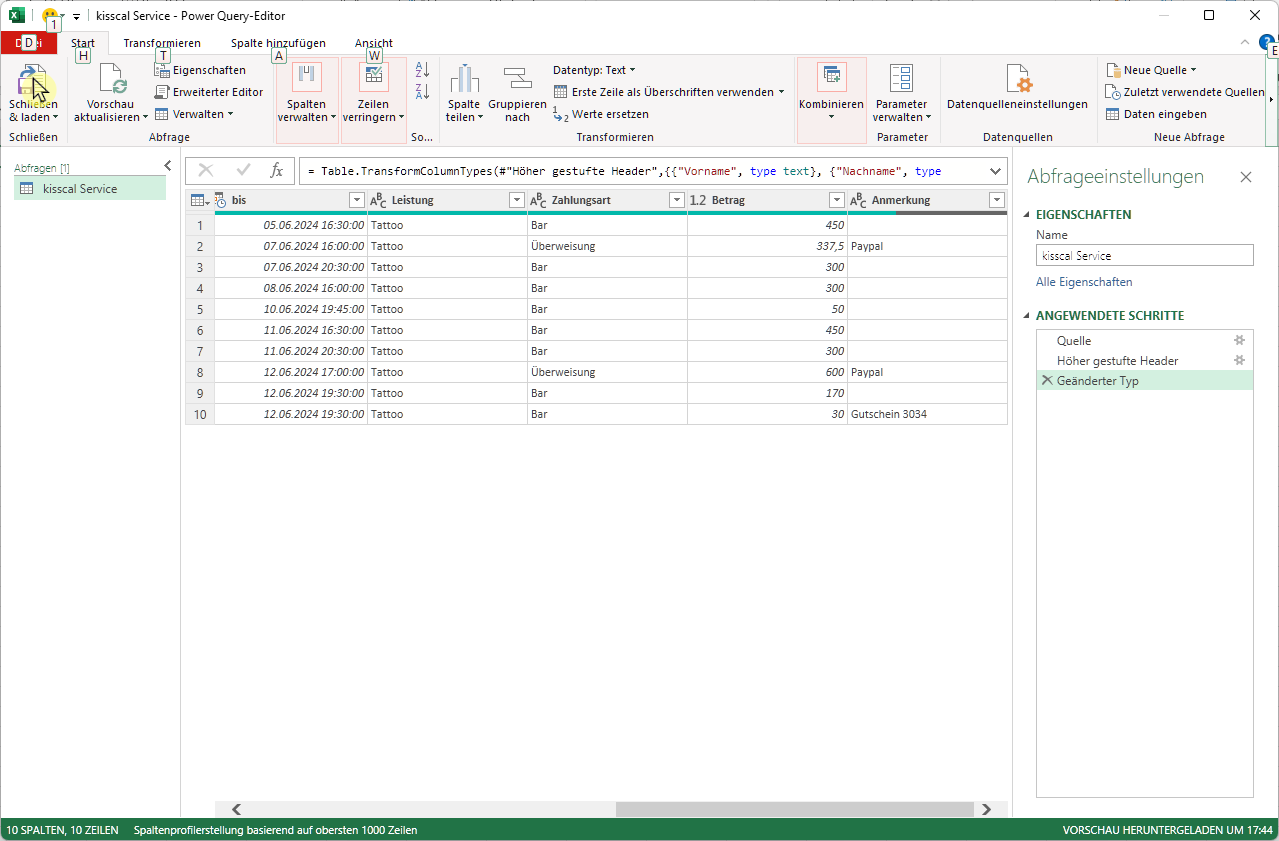The image size is (1279, 841).
Task: Open the Datei tab
Action: 29,42
